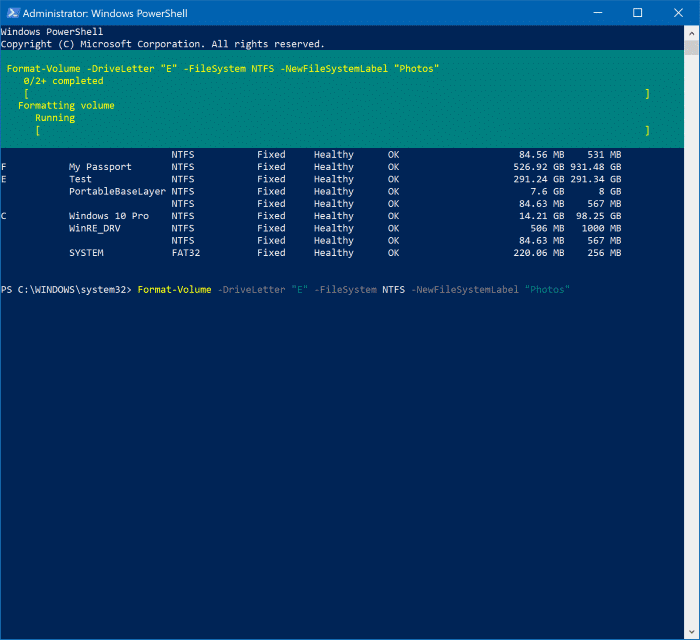This screenshot has width=700, height=640.
Task: Click the 1000 MB size value
Action: point(601,229)
